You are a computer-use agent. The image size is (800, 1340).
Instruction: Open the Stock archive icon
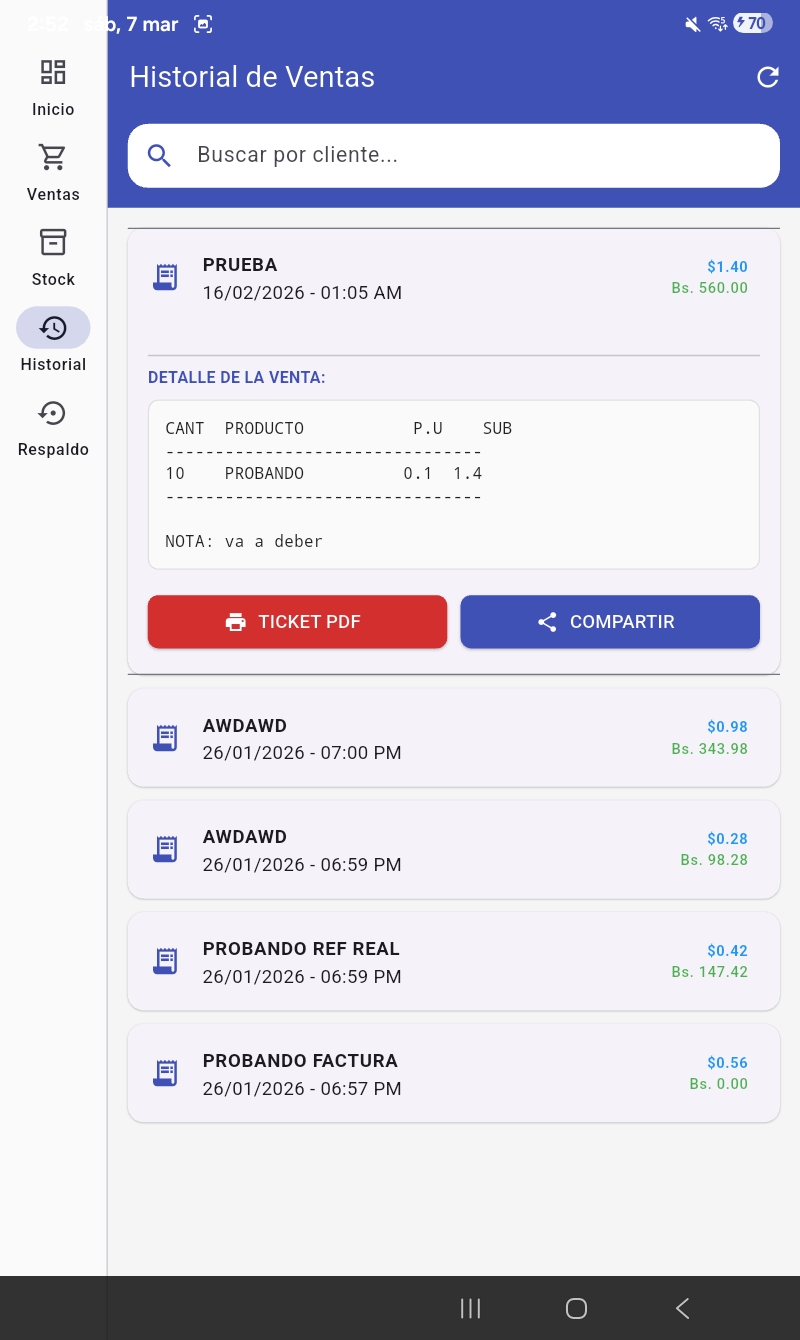(53, 242)
